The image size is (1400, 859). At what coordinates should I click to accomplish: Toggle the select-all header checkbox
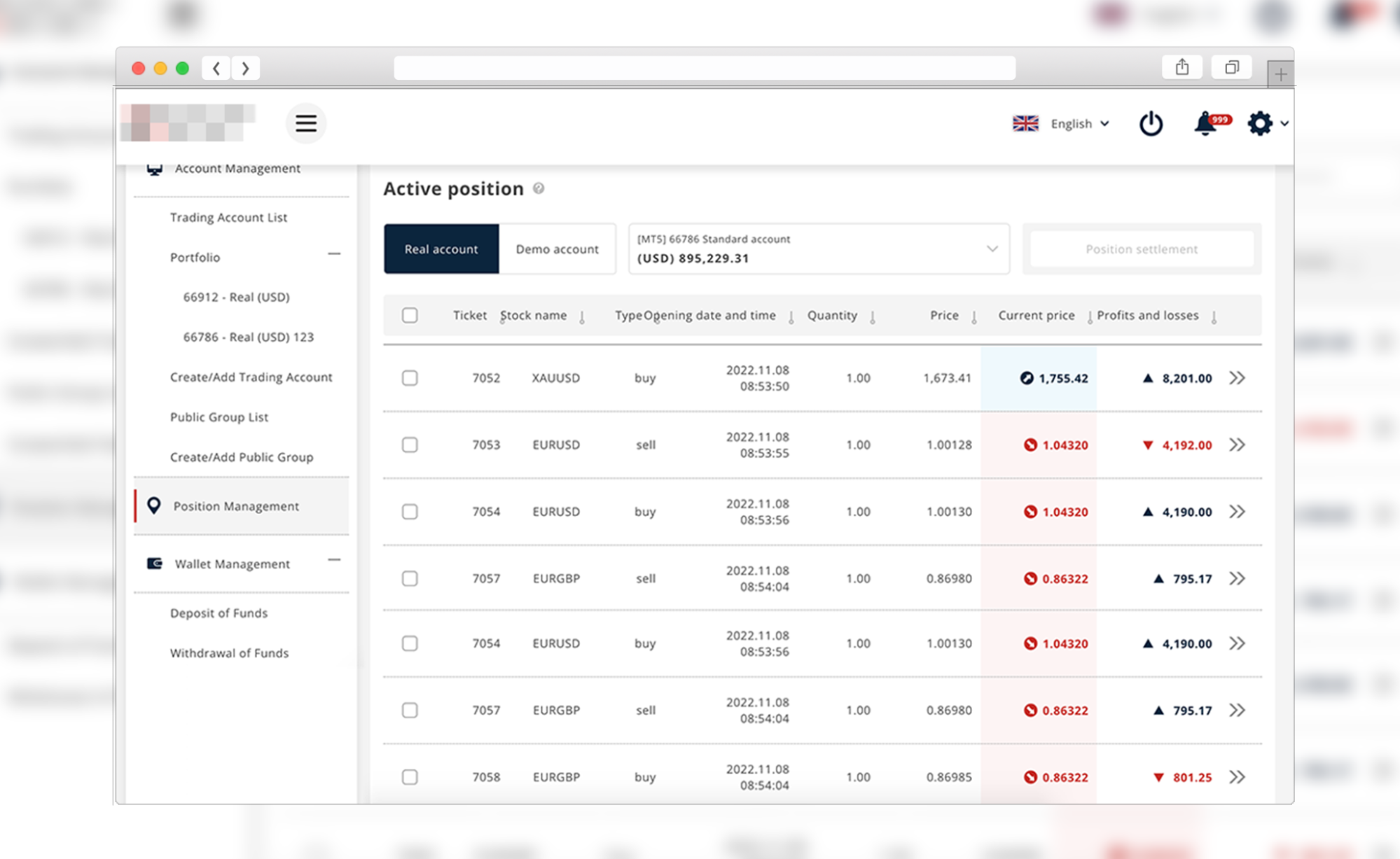[410, 316]
